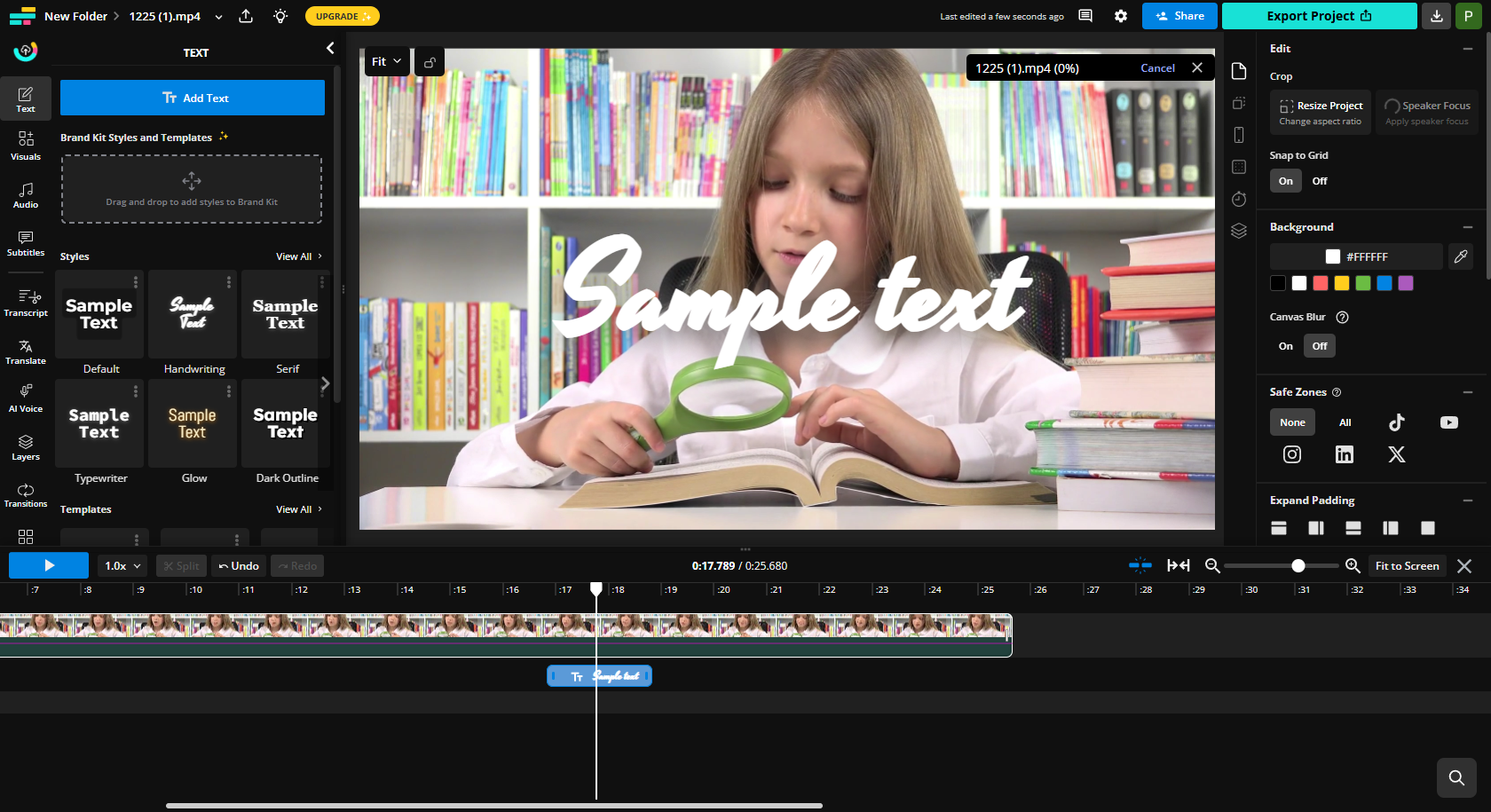
Task: Open the settings gear icon
Action: [x=1121, y=16]
